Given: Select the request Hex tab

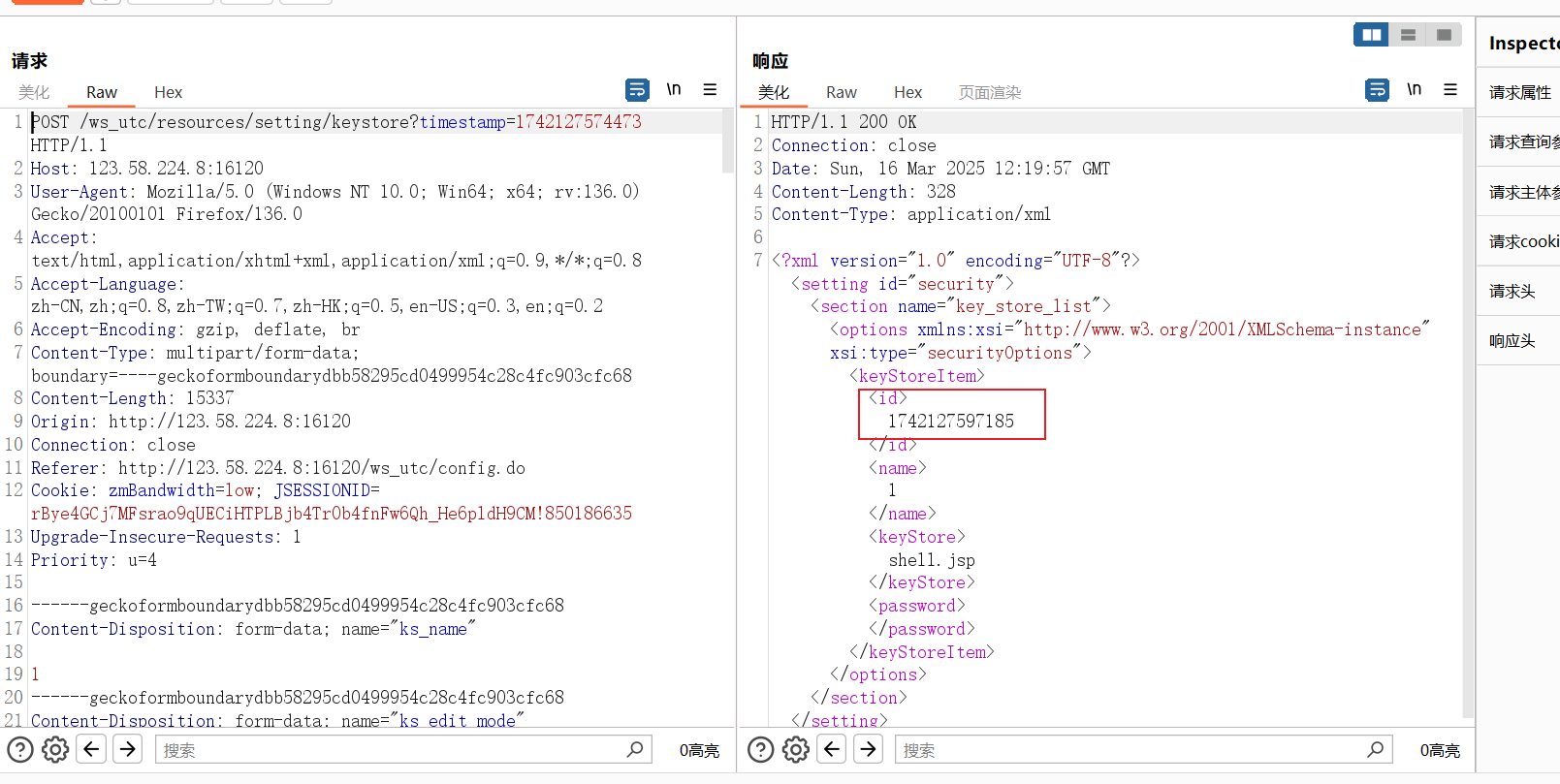Looking at the screenshot, I should pos(168,92).
